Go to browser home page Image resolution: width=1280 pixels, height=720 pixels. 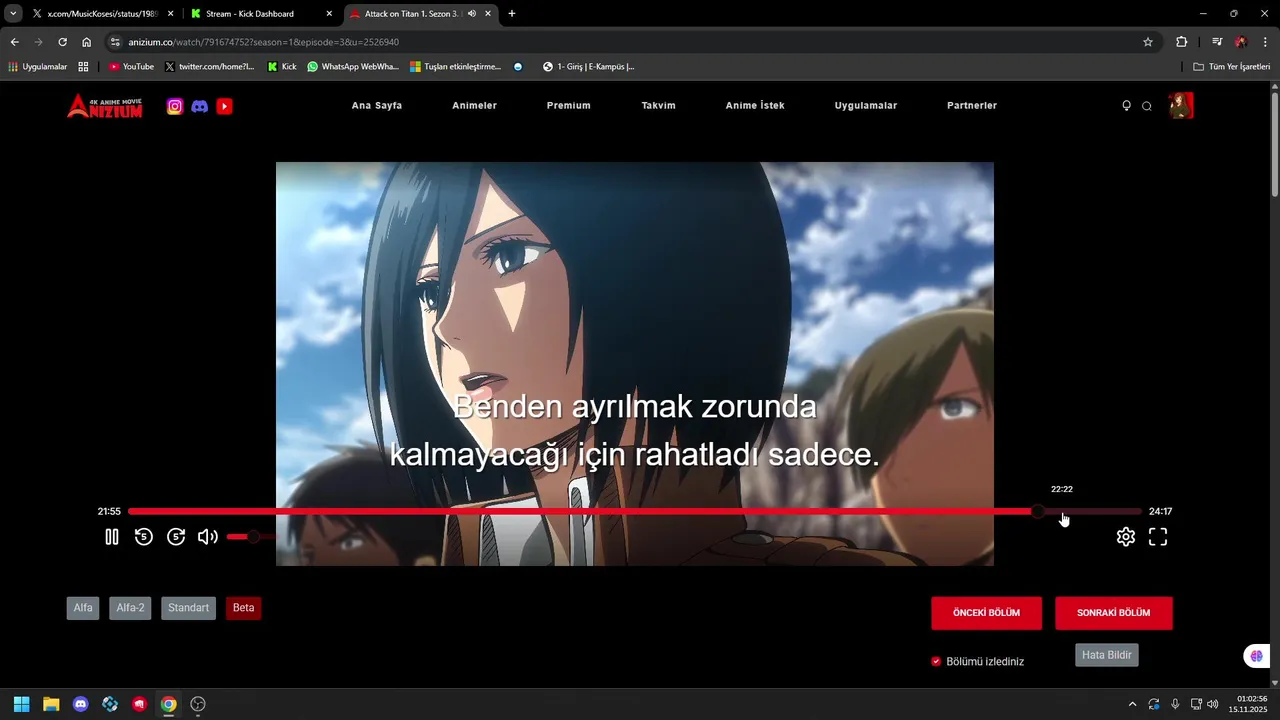pos(87,42)
